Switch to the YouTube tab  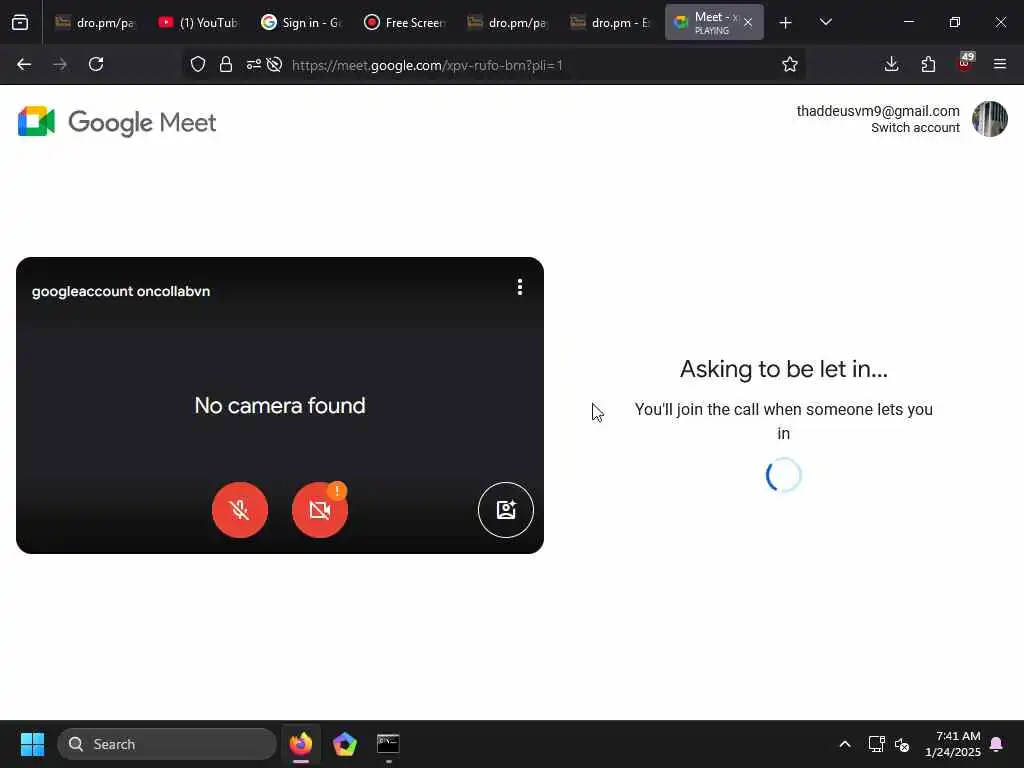pos(199,23)
